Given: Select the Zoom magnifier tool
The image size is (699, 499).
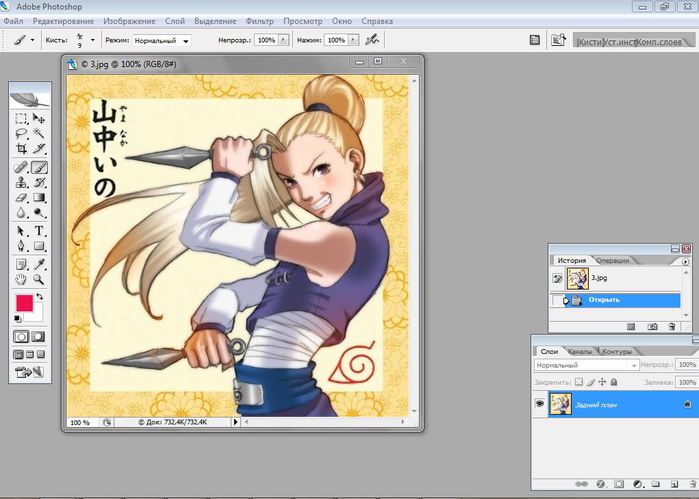Looking at the screenshot, I should pyautogui.click(x=40, y=280).
